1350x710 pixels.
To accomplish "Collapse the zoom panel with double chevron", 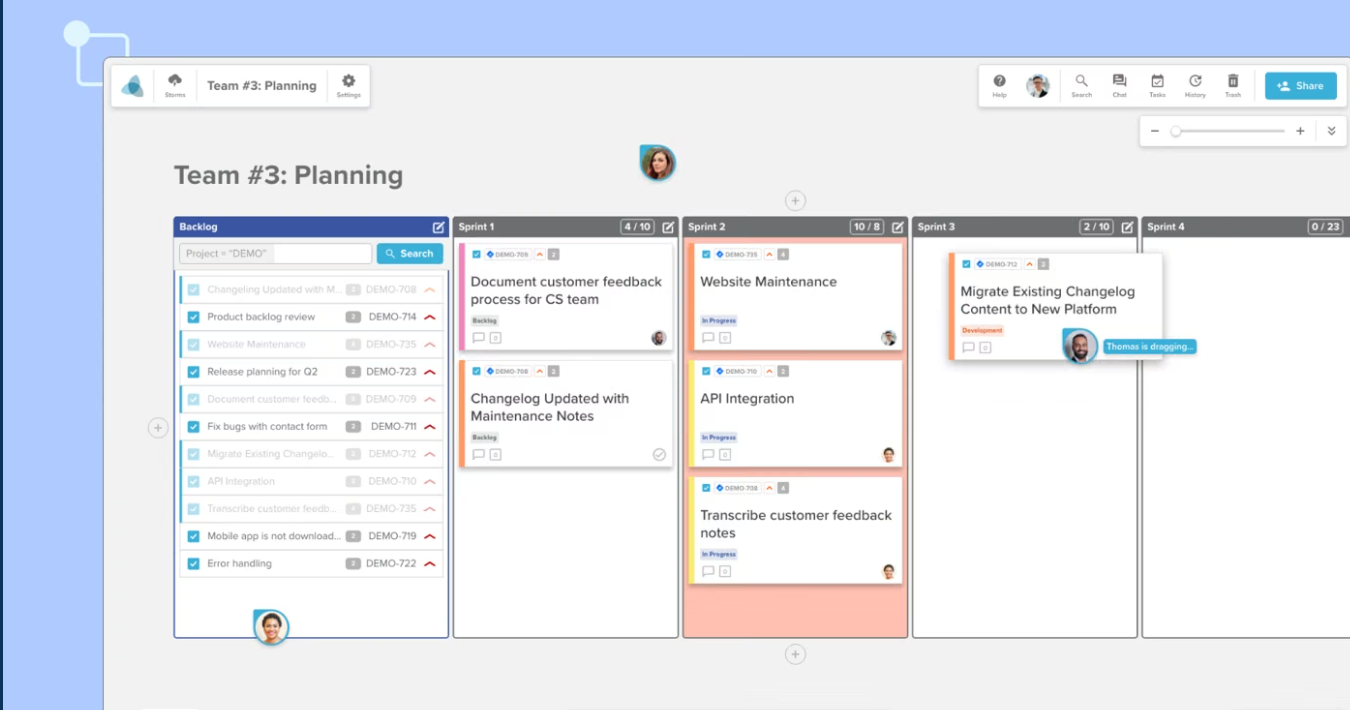I will tap(1331, 131).
